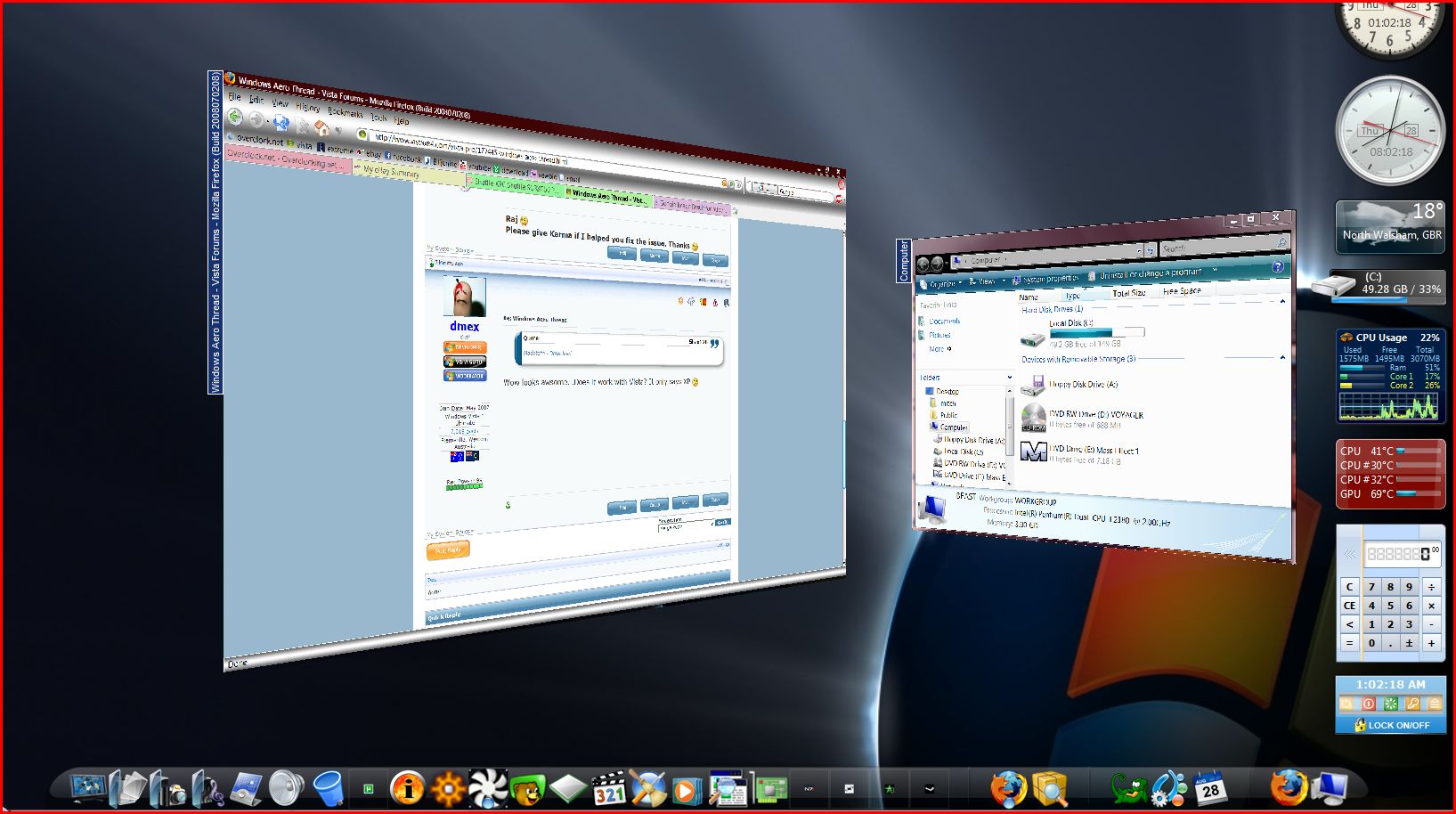Click the orange key icon in lock gadget
This screenshot has width=1456, height=814.
(1411, 704)
